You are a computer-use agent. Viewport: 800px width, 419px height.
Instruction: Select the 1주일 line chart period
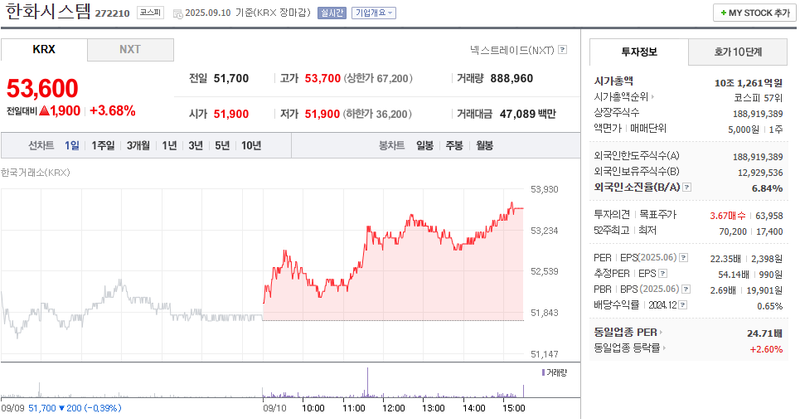pyautogui.click(x=103, y=145)
